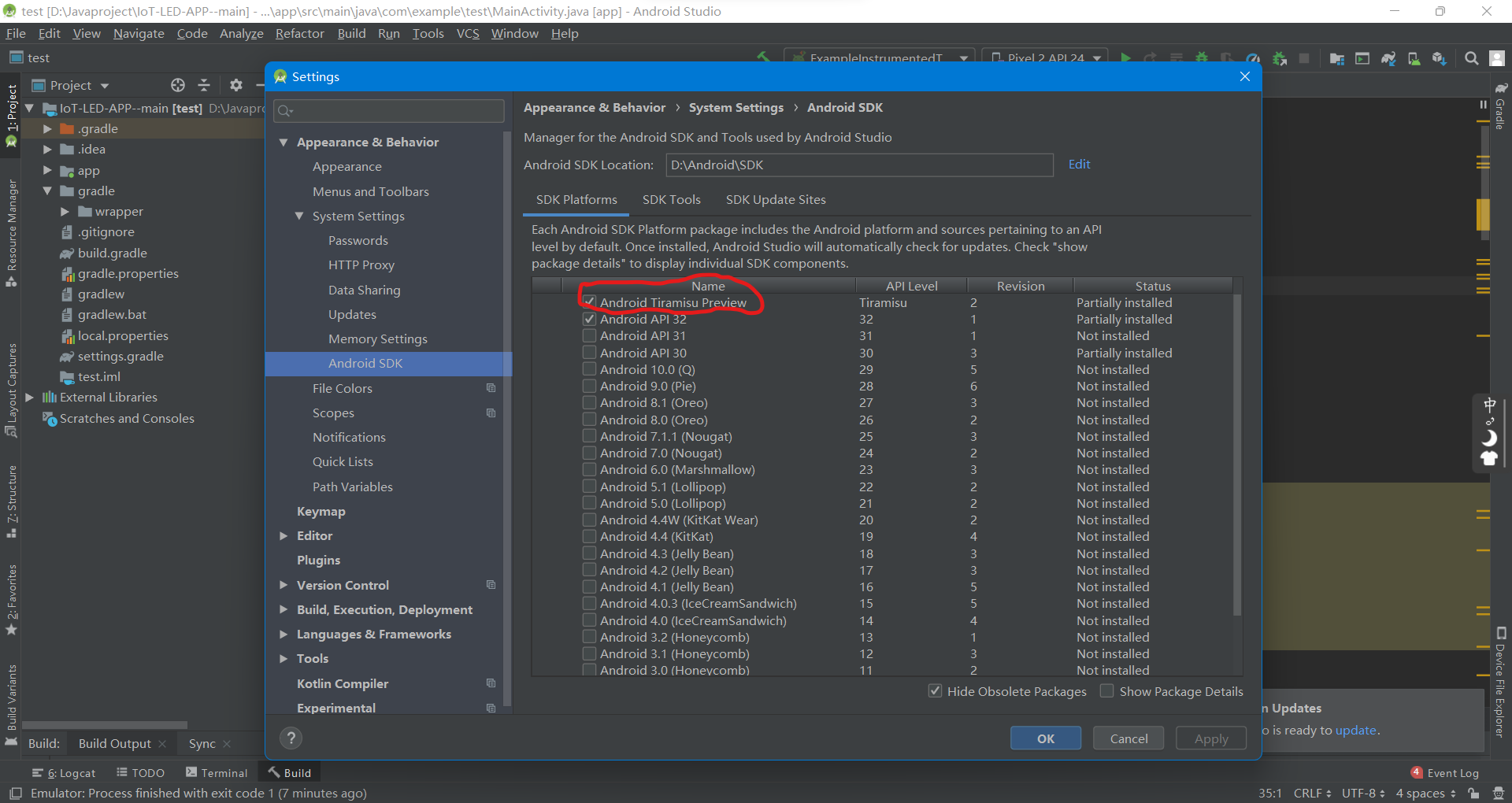Click Edit link for SDK location
This screenshot has width=1512, height=803.
(1079, 165)
